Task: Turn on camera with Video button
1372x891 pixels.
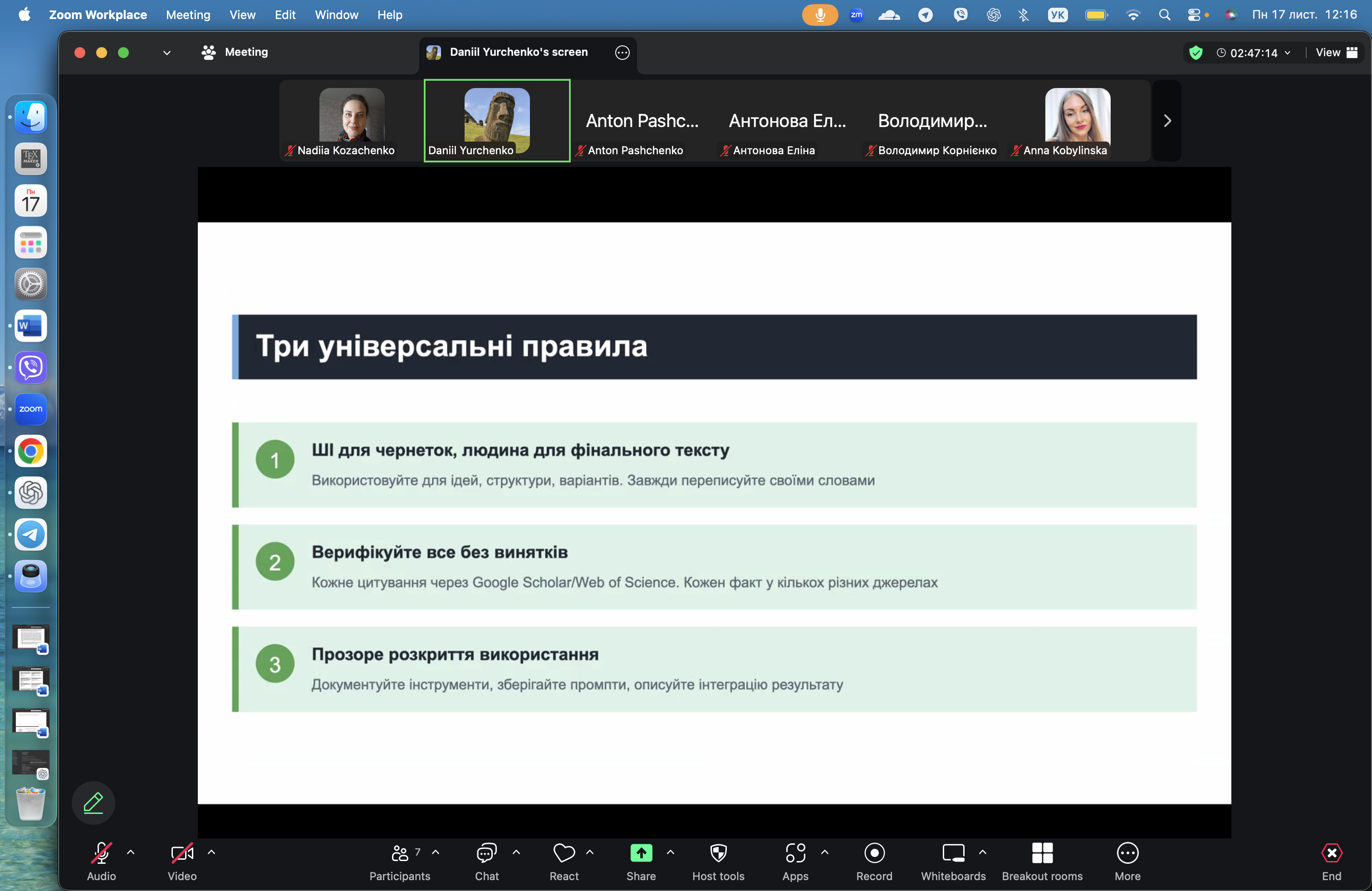Action: point(181,853)
